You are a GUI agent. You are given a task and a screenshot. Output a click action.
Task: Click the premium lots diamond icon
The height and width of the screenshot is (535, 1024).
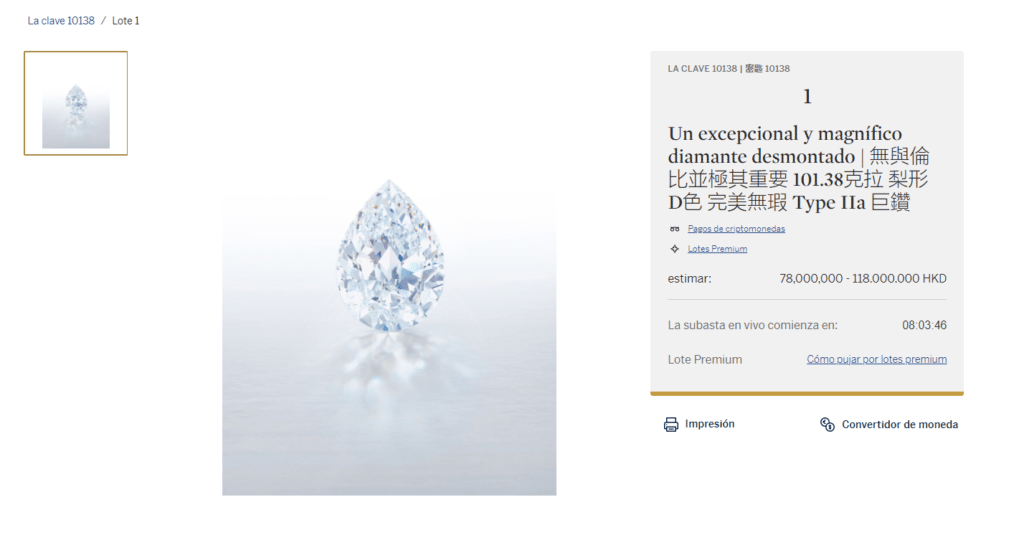[675, 249]
